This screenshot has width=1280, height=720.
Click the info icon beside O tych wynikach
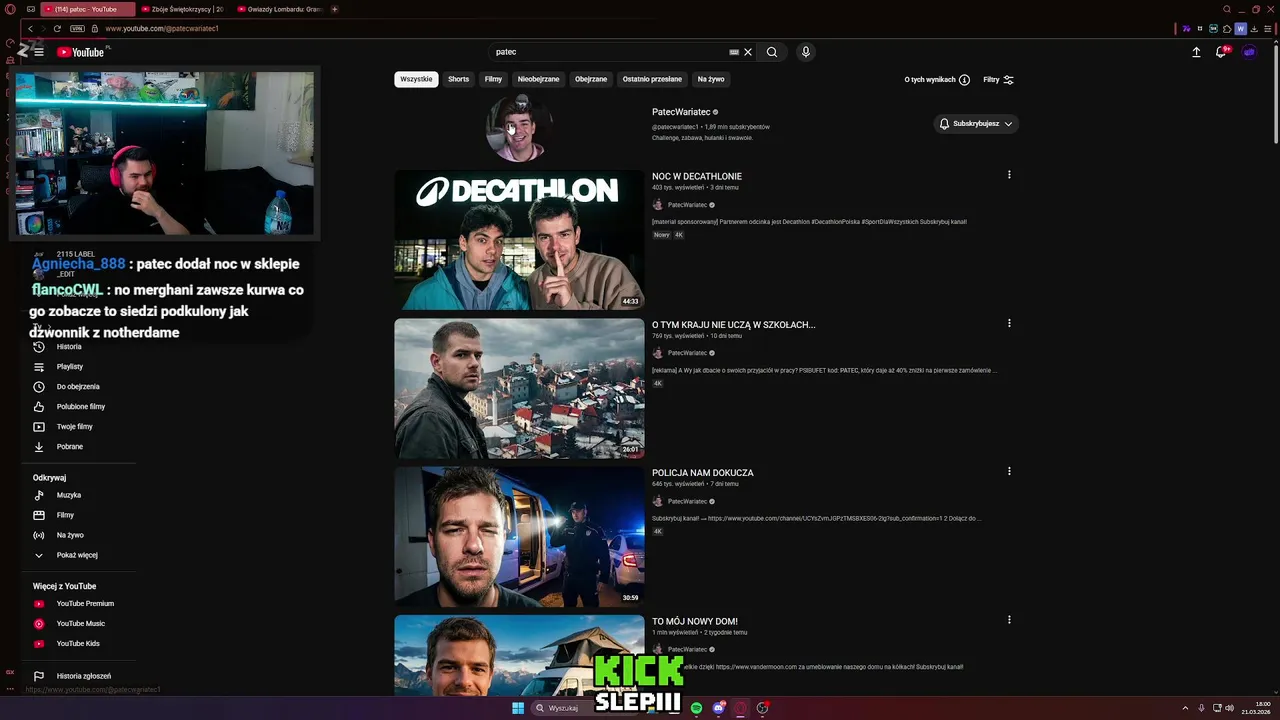pos(964,80)
